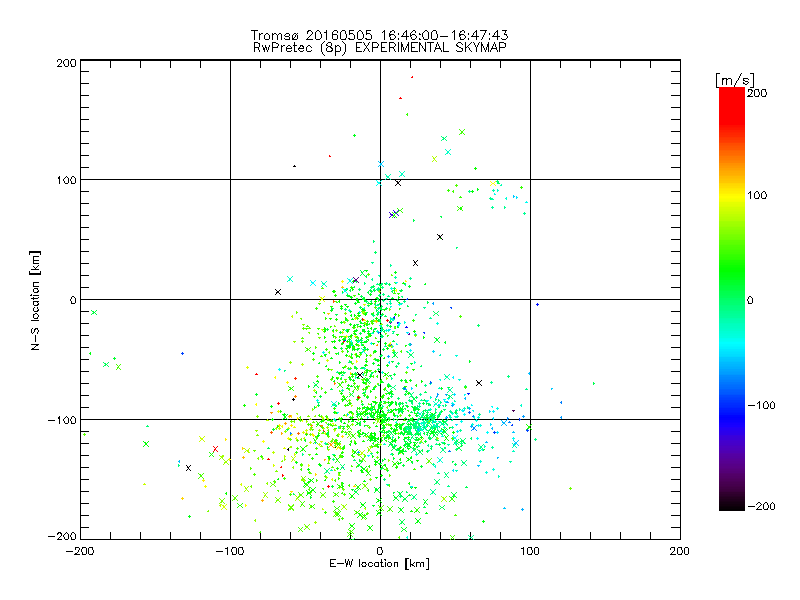Click the x-axis tick label '0'
Screen dimensions: 800x600
(x=380, y=551)
